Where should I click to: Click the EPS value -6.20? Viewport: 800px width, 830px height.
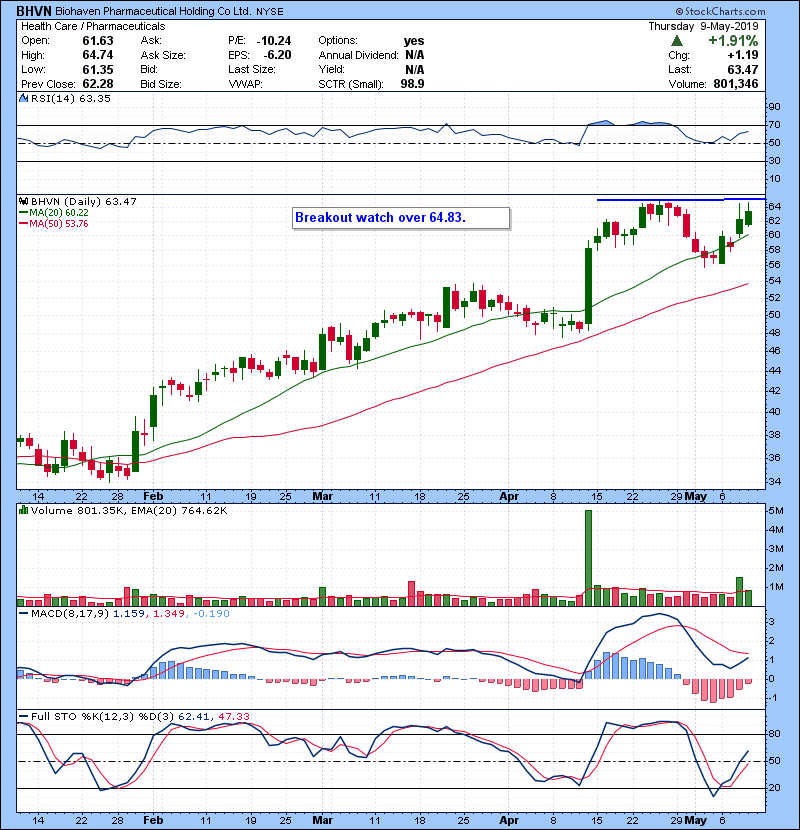coord(277,55)
